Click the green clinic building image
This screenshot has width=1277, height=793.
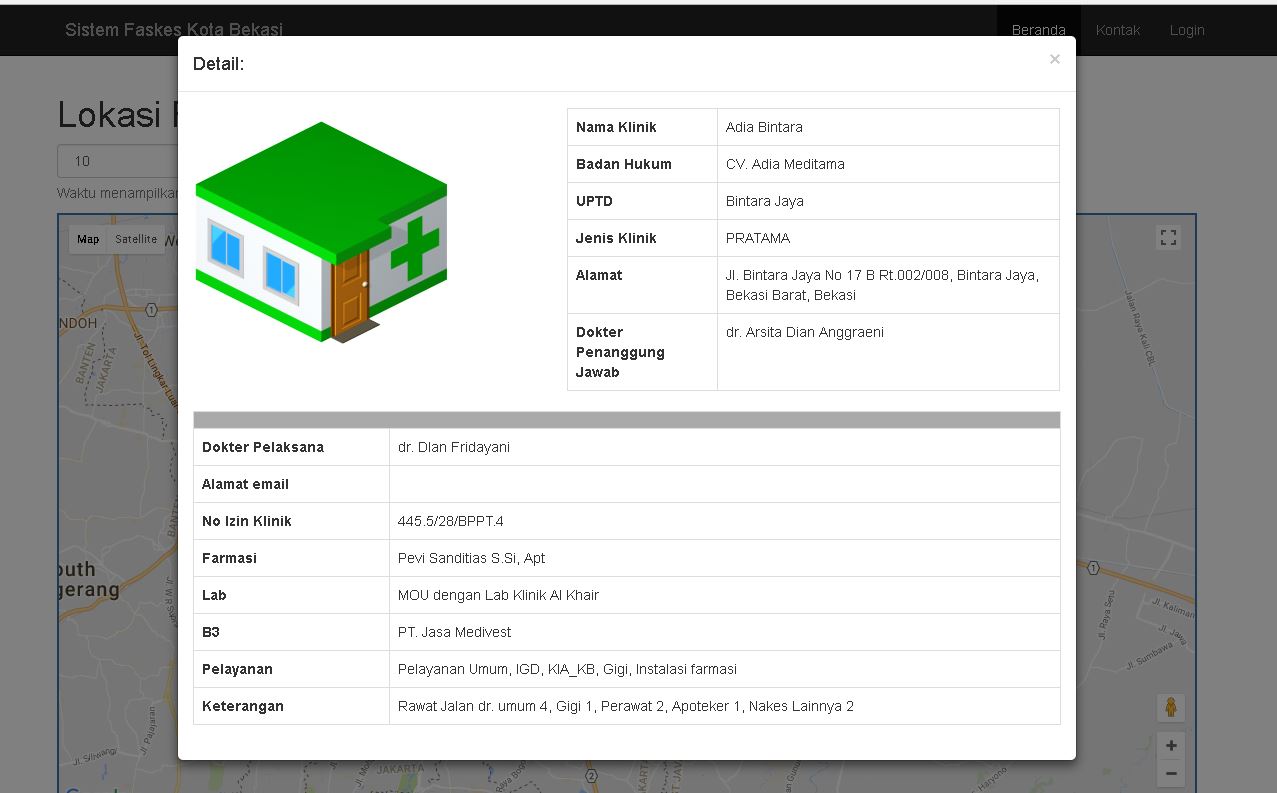point(321,232)
